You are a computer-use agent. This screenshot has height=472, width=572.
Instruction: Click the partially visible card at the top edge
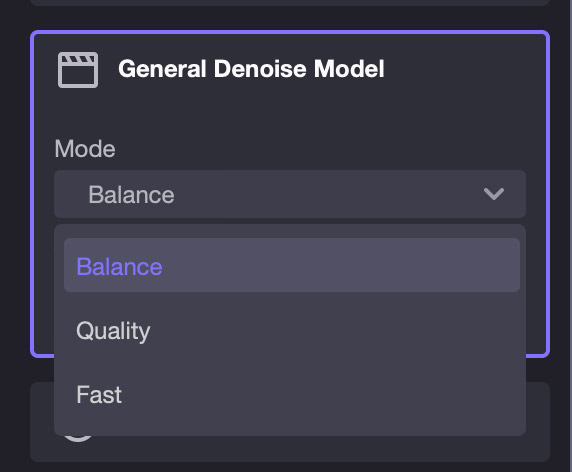[x=290, y=3]
